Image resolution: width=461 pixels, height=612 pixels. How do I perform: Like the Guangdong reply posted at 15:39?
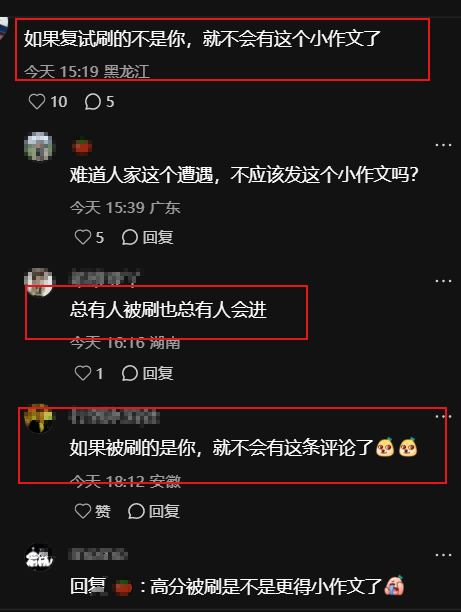tap(83, 237)
